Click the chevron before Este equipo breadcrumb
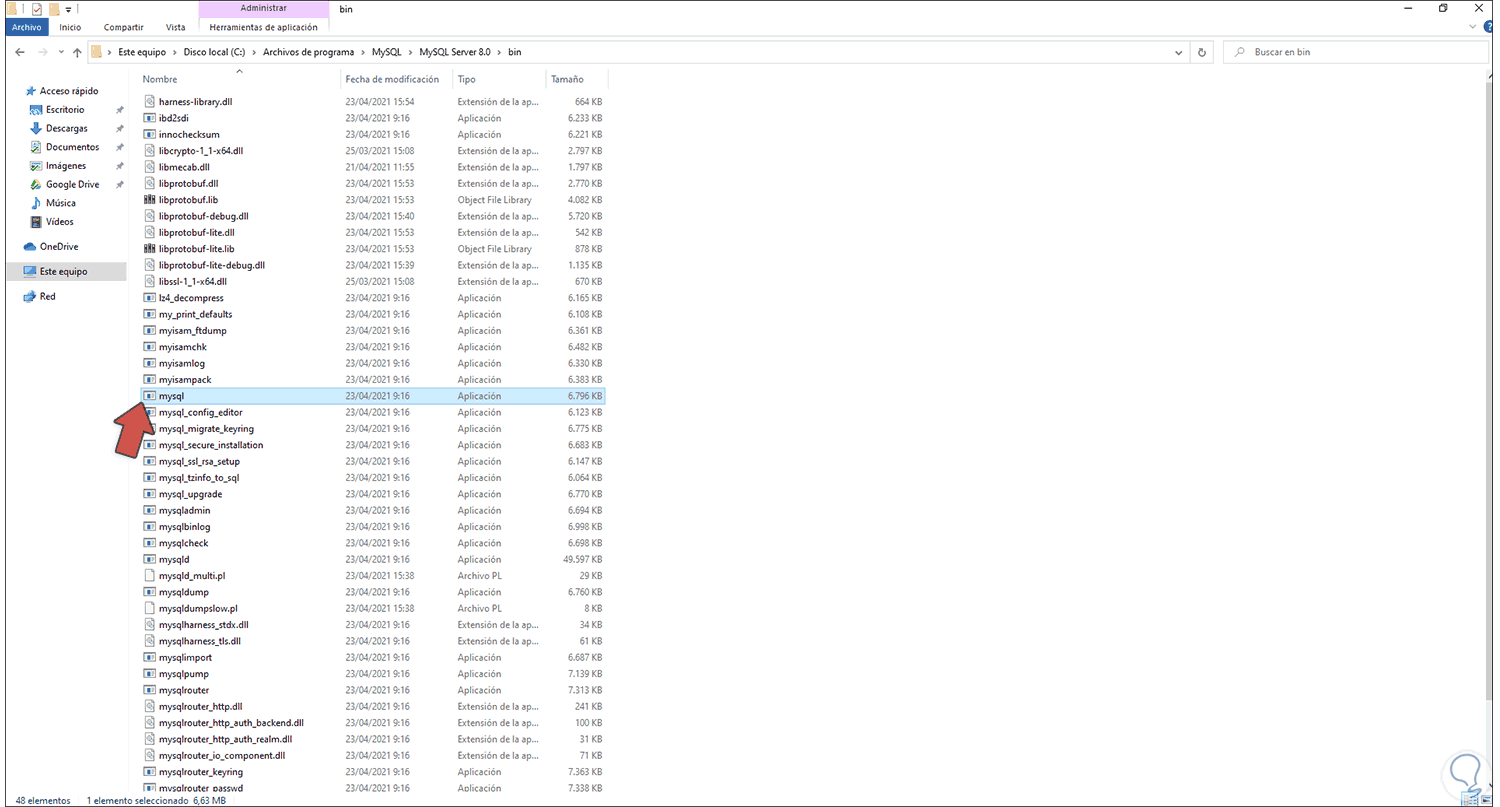 (111, 52)
